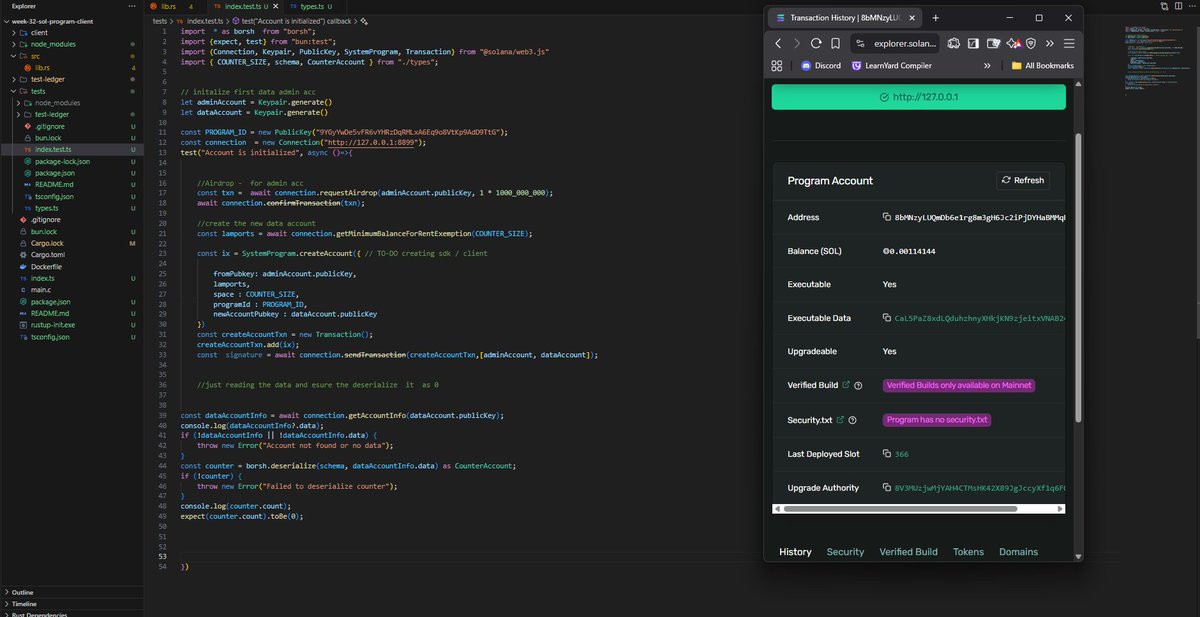Screen dimensions: 1200x617
Task: Select the Security tab
Action: pyautogui.click(x=845, y=552)
